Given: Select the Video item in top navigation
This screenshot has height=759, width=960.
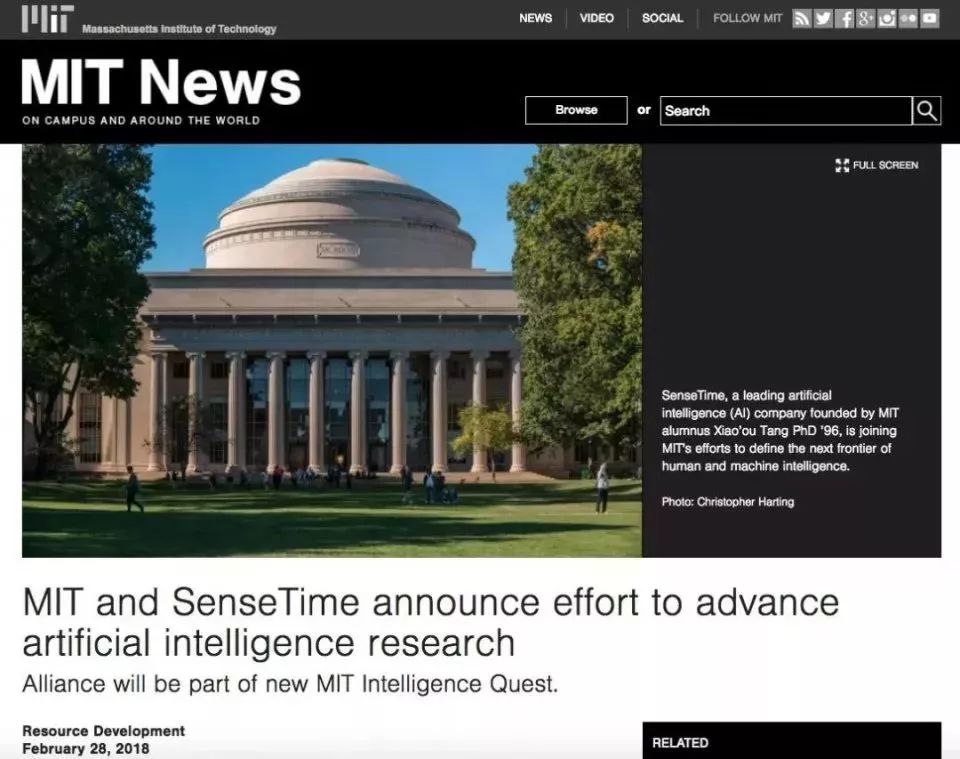Looking at the screenshot, I should [x=597, y=18].
